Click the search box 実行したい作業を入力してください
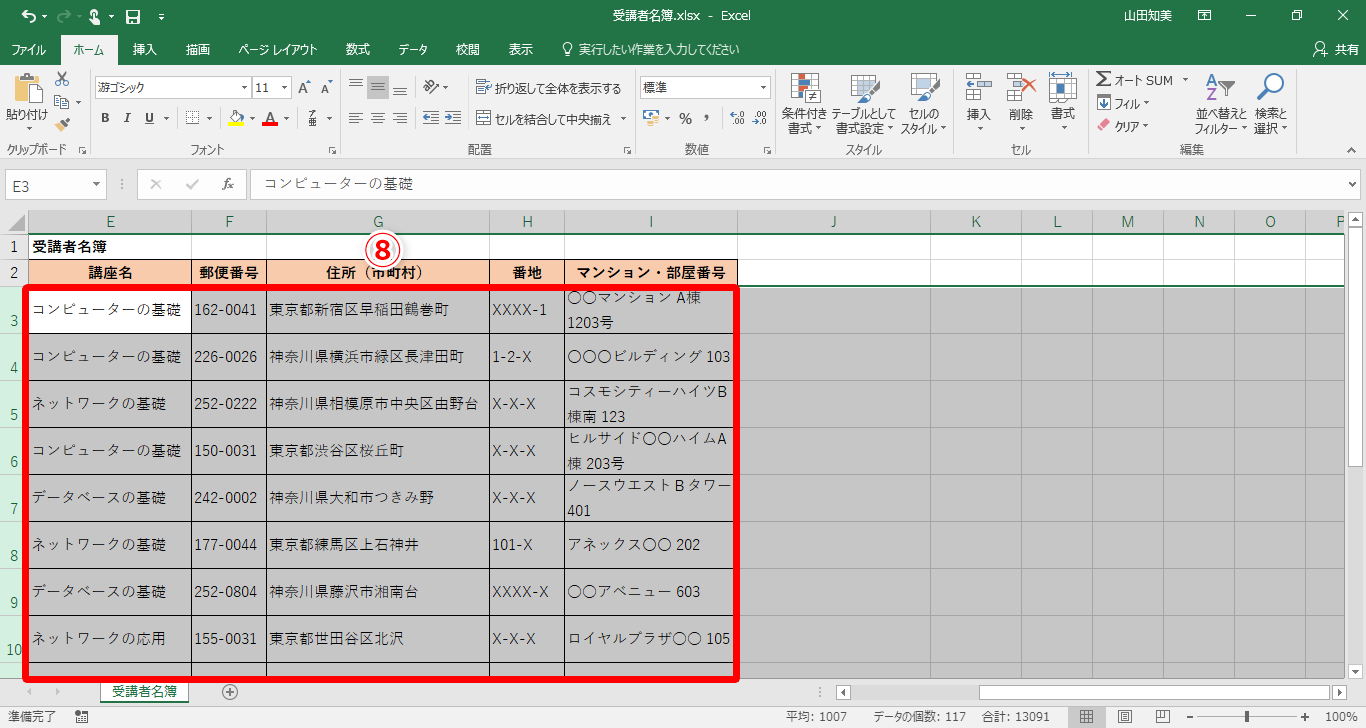The image size is (1366, 728). (650, 49)
